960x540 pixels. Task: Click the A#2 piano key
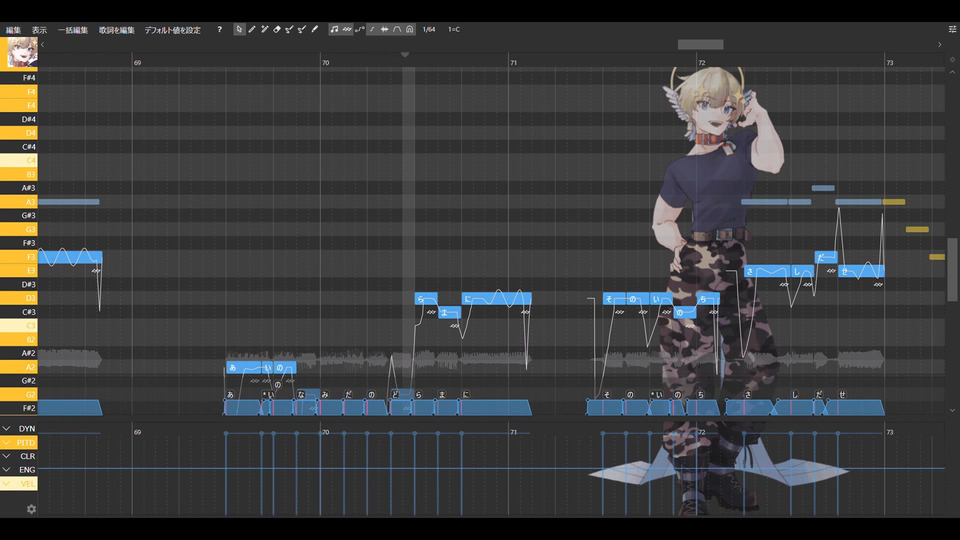pyautogui.click(x=19, y=353)
